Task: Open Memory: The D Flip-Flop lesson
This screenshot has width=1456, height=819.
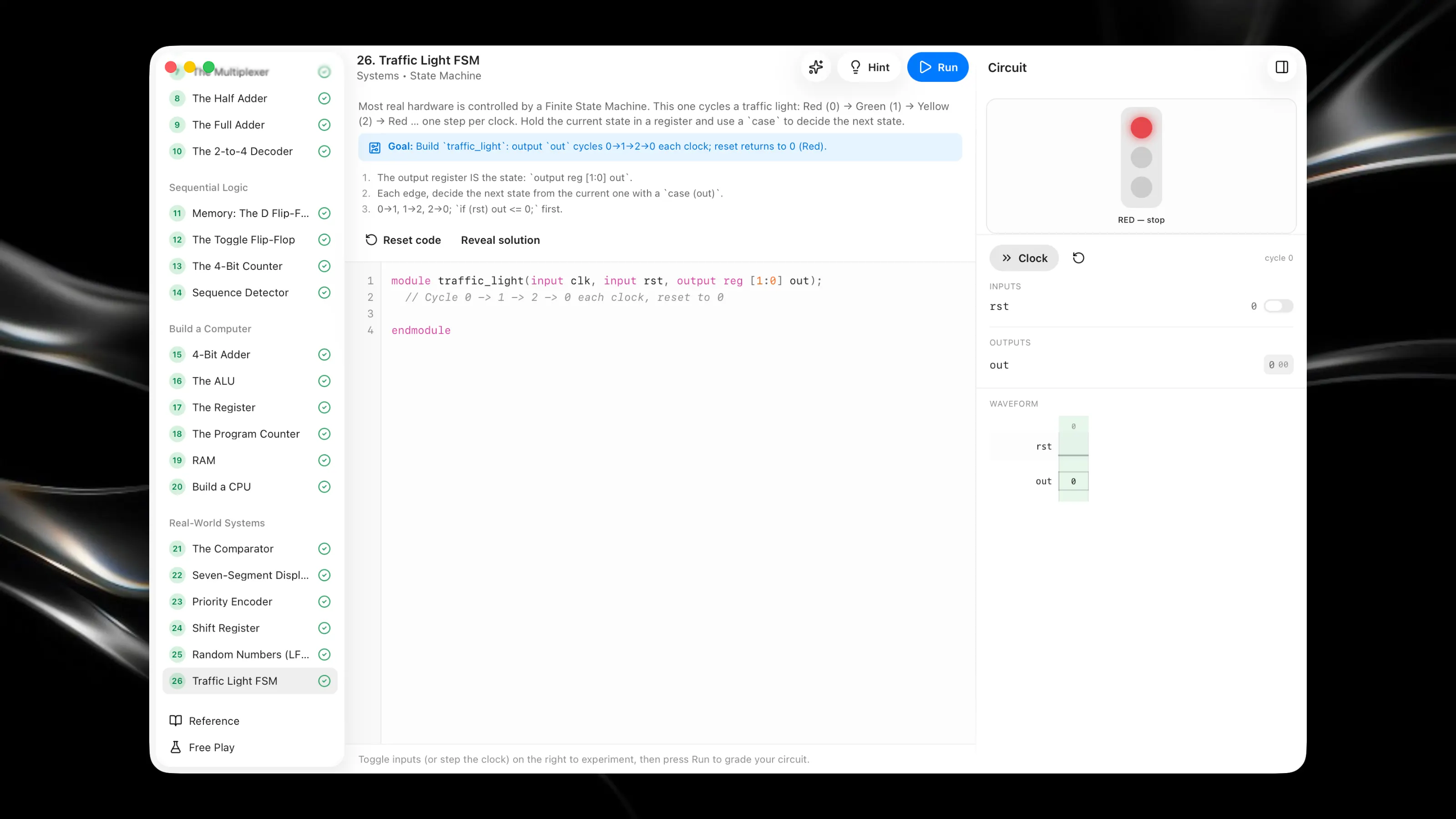Action: [x=250, y=213]
